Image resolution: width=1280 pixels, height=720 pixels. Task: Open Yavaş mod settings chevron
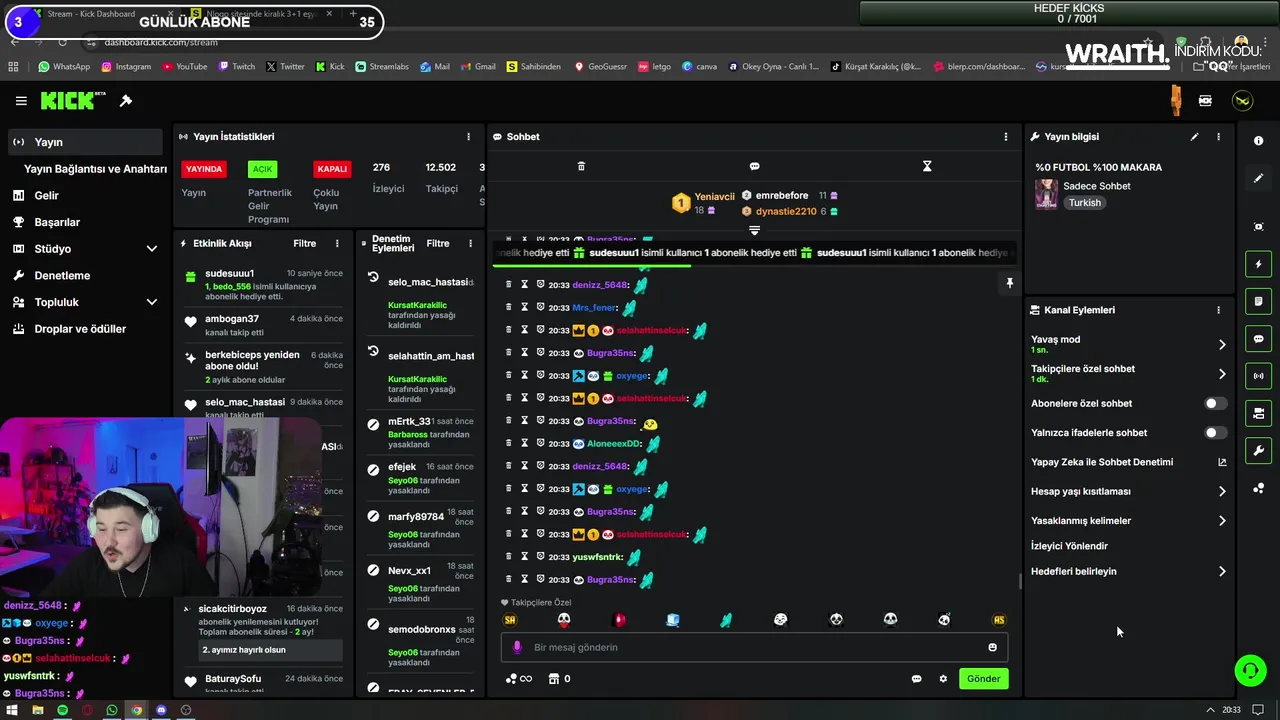pyautogui.click(x=1221, y=344)
